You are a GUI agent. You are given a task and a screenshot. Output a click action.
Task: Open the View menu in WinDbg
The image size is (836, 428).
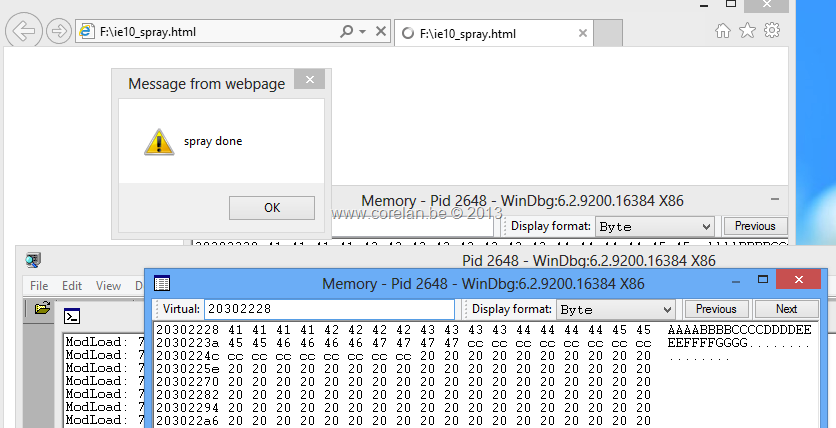point(108,286)
